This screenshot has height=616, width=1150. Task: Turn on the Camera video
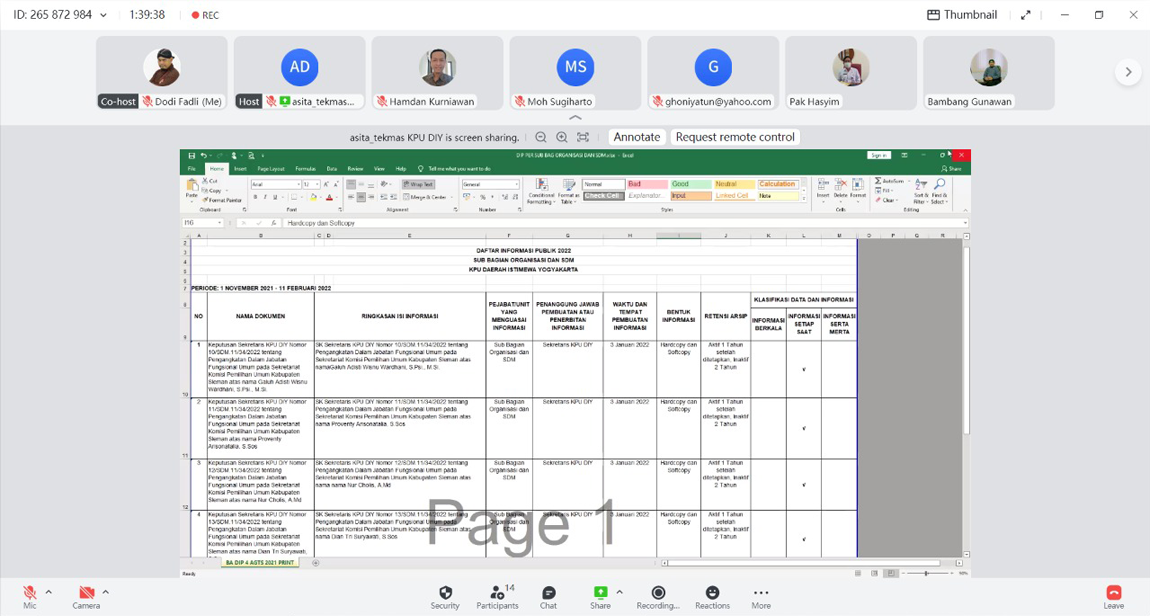tap(86, 593)
